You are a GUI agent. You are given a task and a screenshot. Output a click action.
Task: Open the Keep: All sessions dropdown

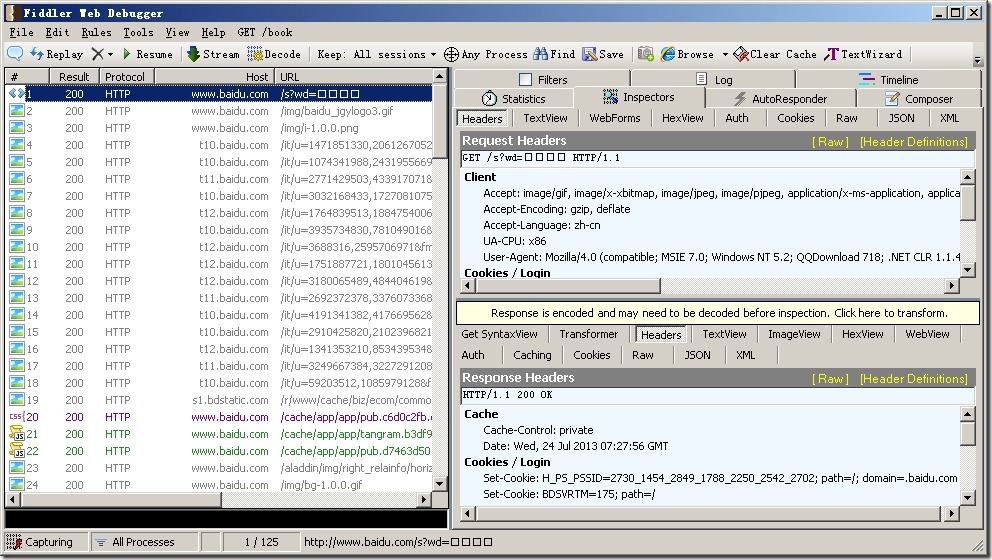tap(376, 54)
